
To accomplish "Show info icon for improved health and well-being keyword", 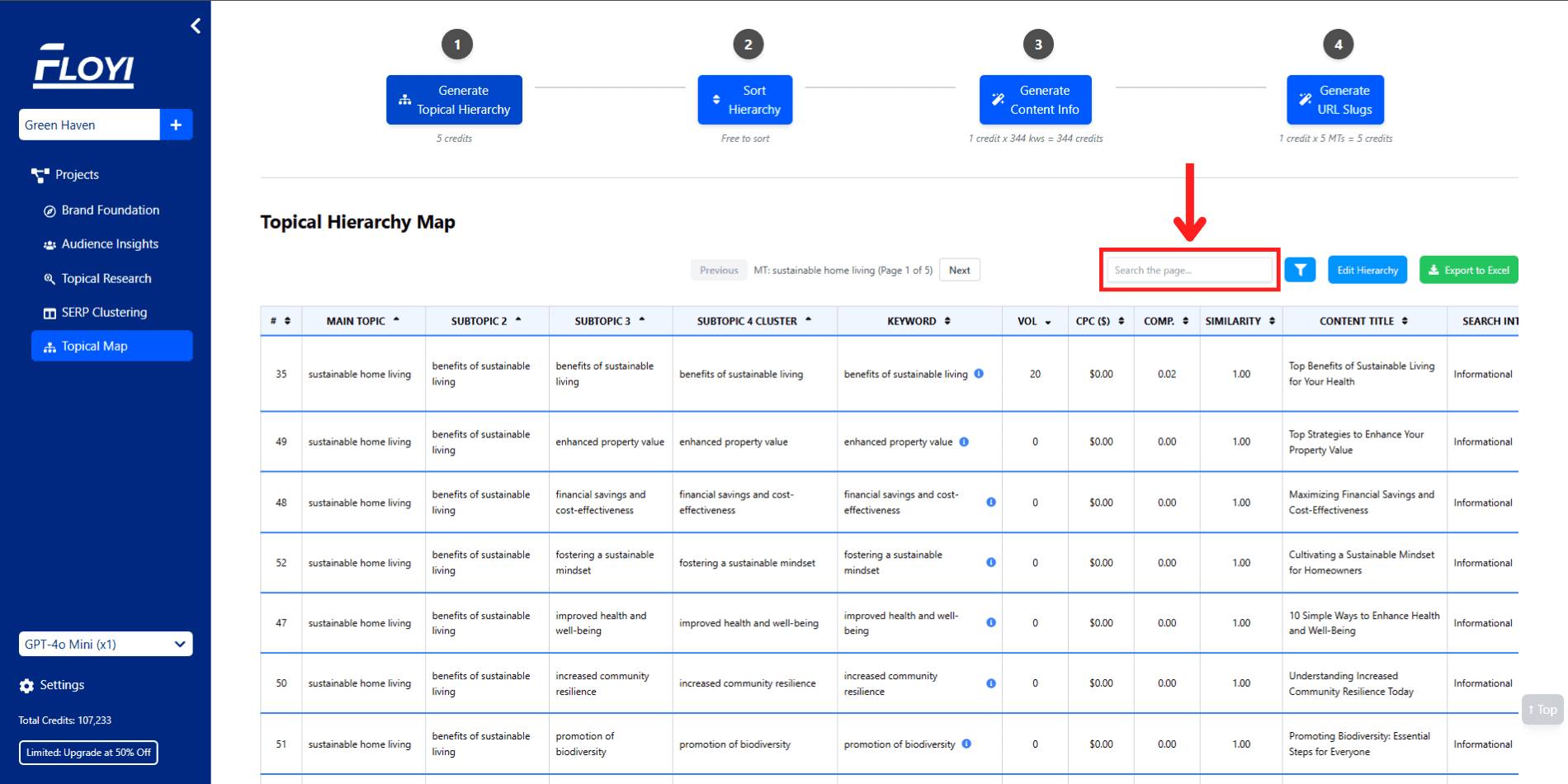I will [x=991, y=622].
